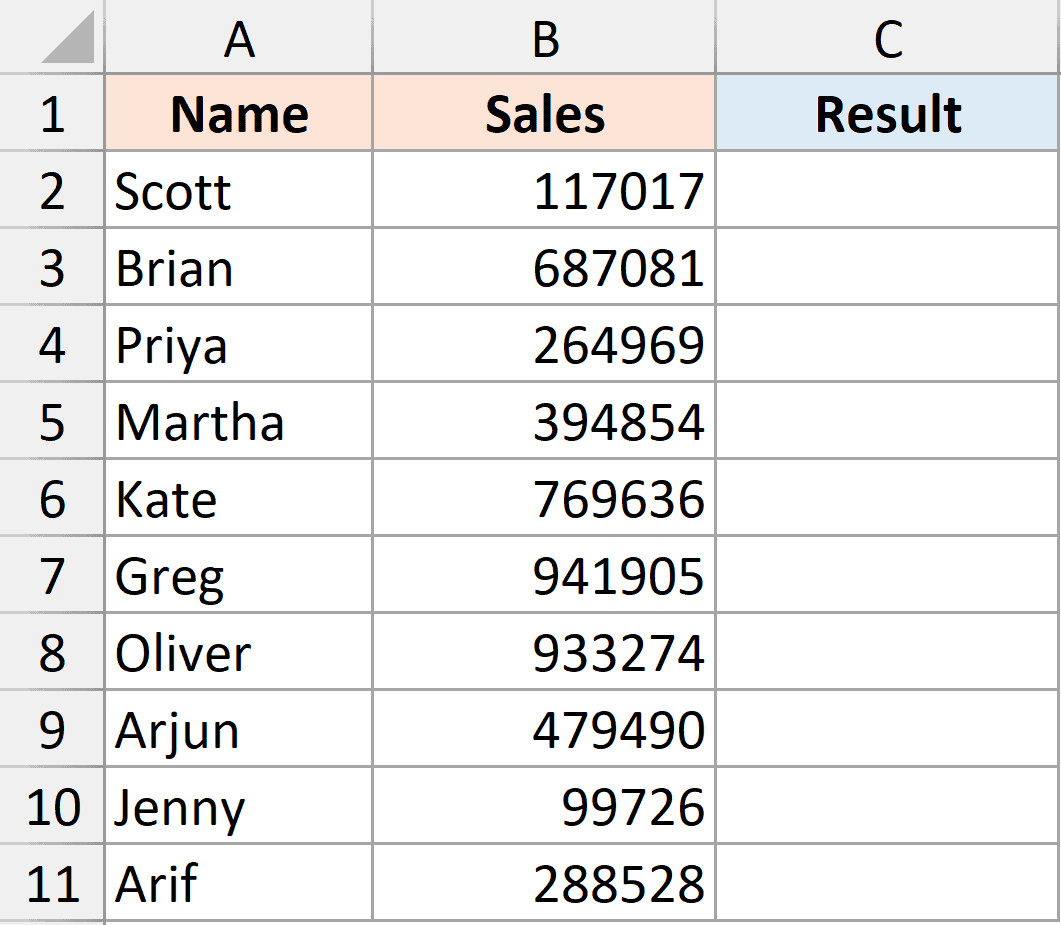
Task: Click the Result header cell
Action: click(x=888, y=114)
